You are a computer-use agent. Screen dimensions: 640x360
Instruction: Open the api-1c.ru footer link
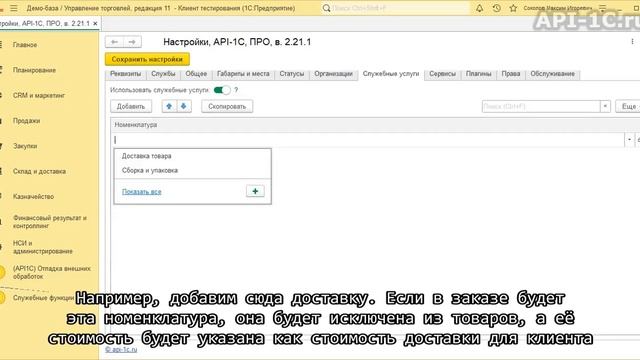coord(121,349)
